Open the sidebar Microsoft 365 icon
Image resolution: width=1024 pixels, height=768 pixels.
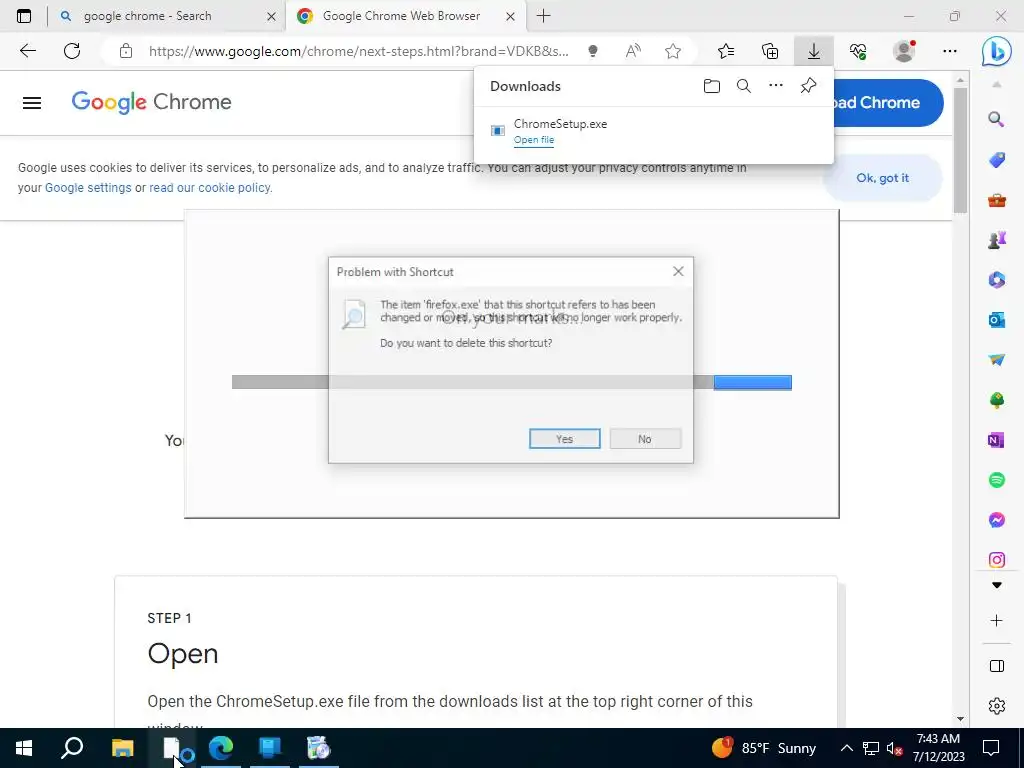tap(997, 280)
